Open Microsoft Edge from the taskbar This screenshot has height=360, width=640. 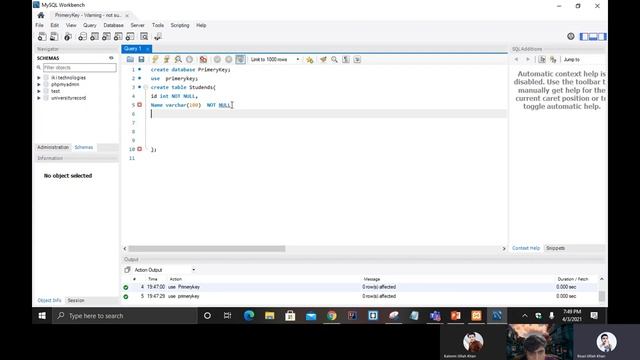coord(249,316)
